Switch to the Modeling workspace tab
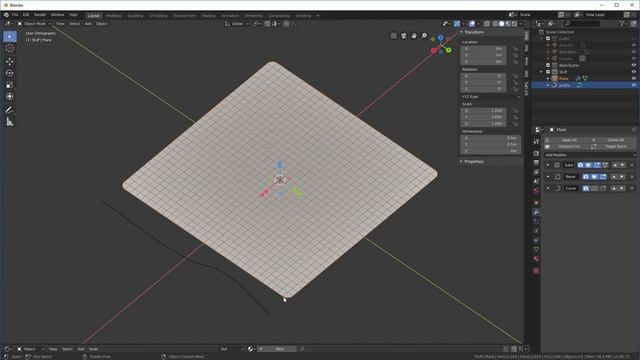 pyautogui.click(x=113, y=16)
